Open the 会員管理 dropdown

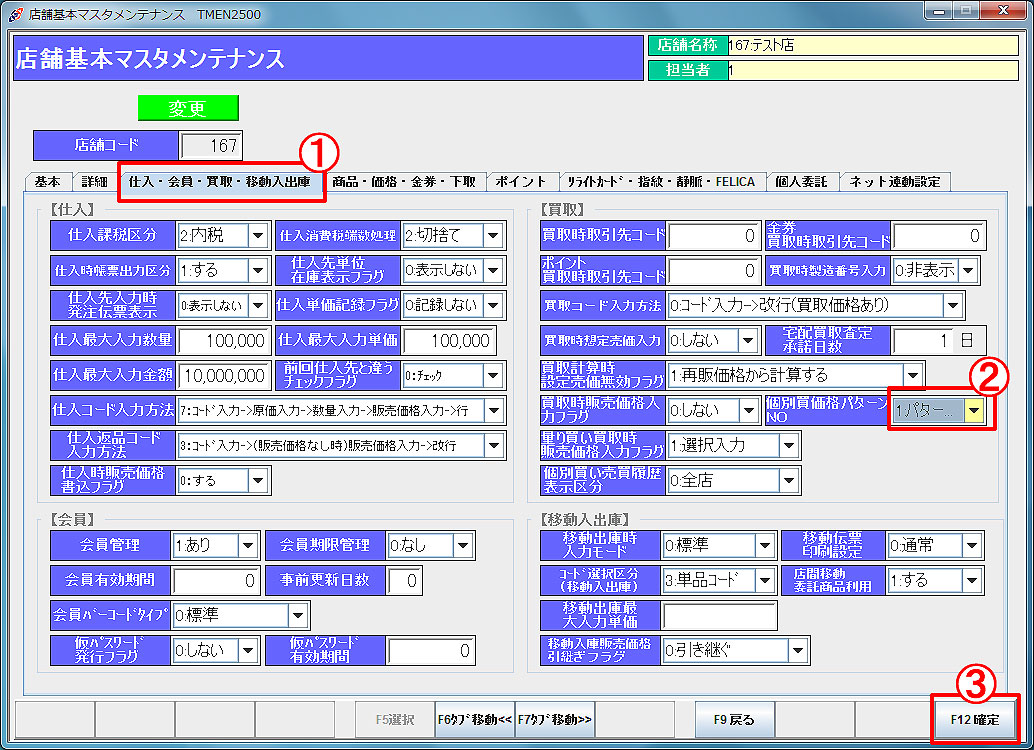[248, 546]
